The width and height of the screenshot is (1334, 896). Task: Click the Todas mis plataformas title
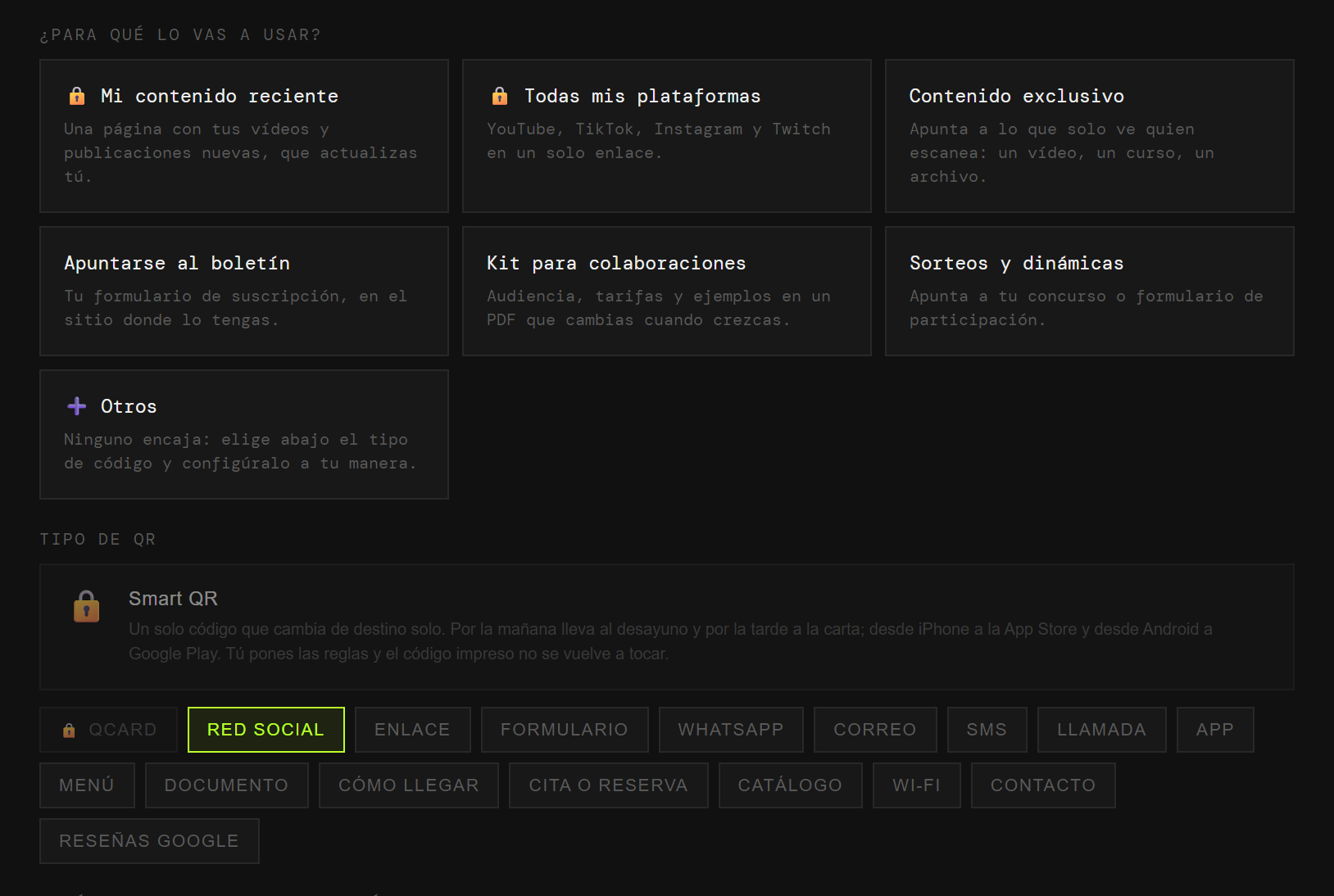[x=642, y=97]
